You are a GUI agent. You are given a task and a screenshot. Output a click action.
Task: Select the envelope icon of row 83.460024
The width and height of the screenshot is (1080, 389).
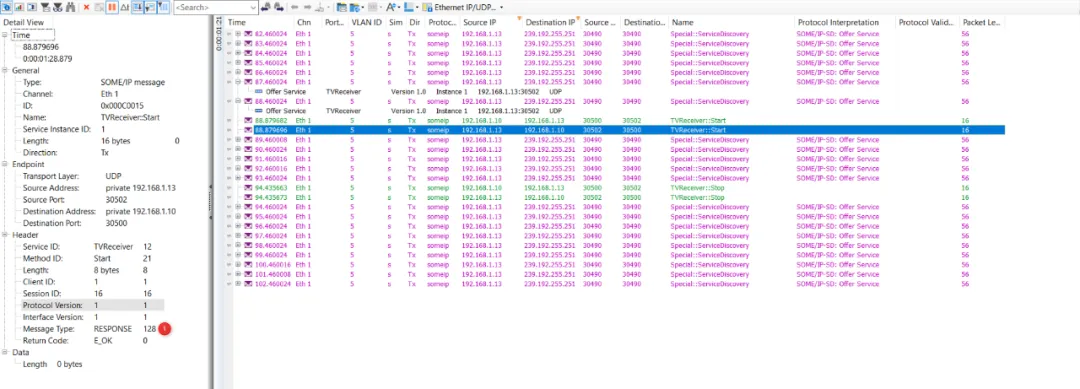coord(248,43)
